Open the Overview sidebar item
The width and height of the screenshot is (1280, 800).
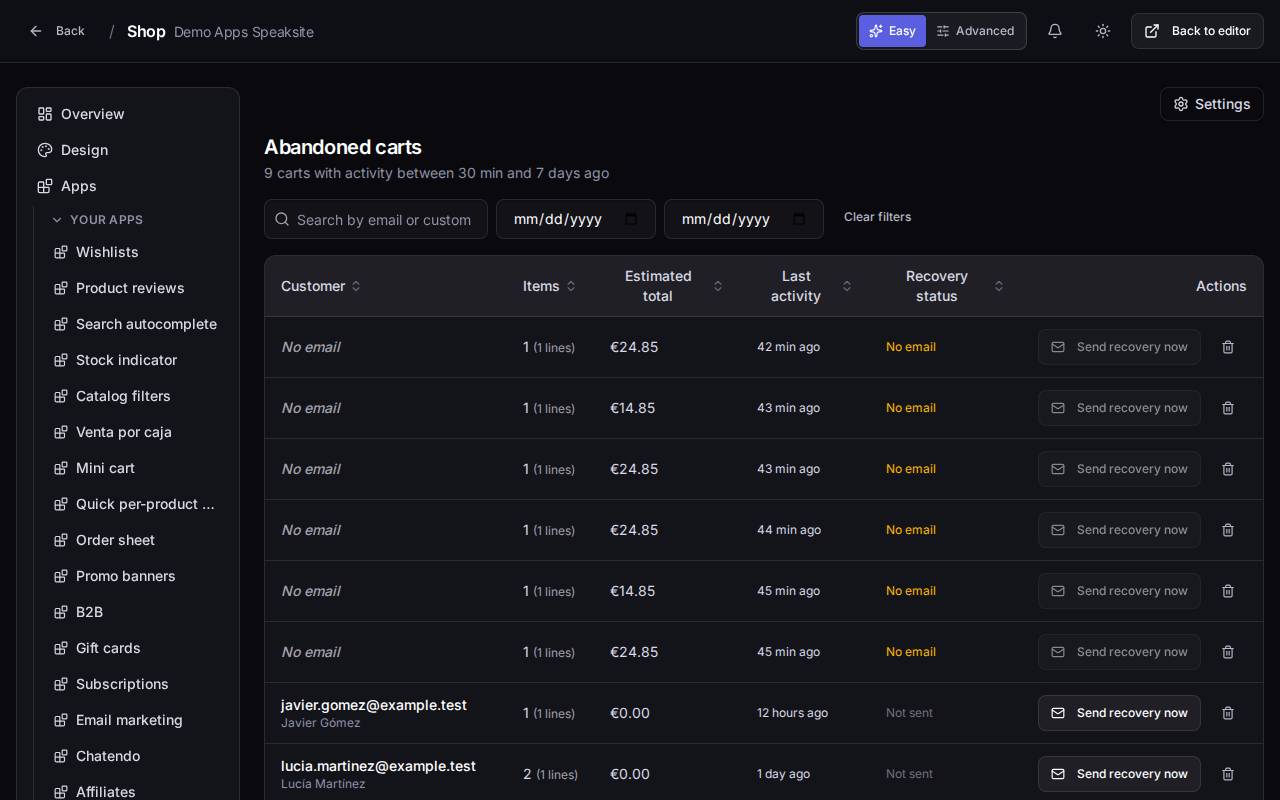(x=128, y=114)
